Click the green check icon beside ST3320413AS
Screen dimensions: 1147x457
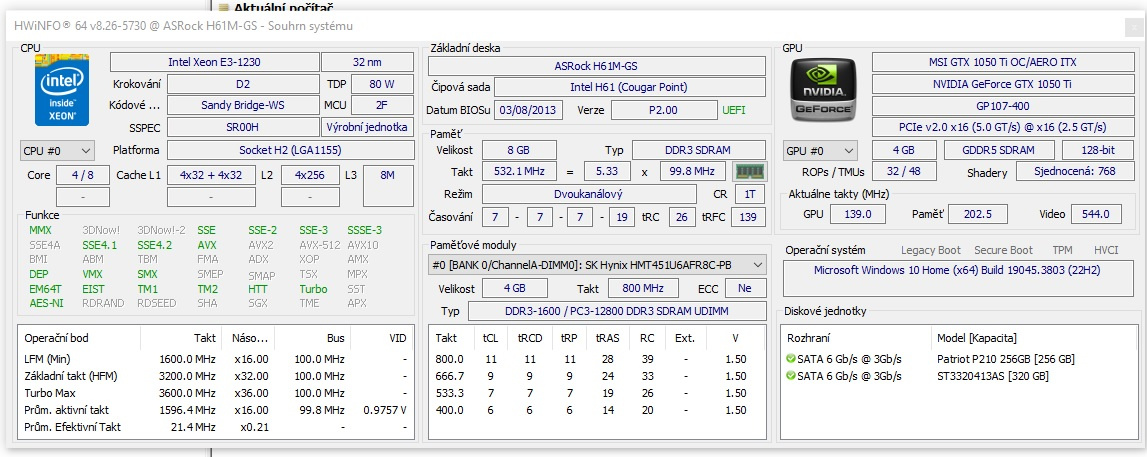pyautogui.click(x=790, y=376)
